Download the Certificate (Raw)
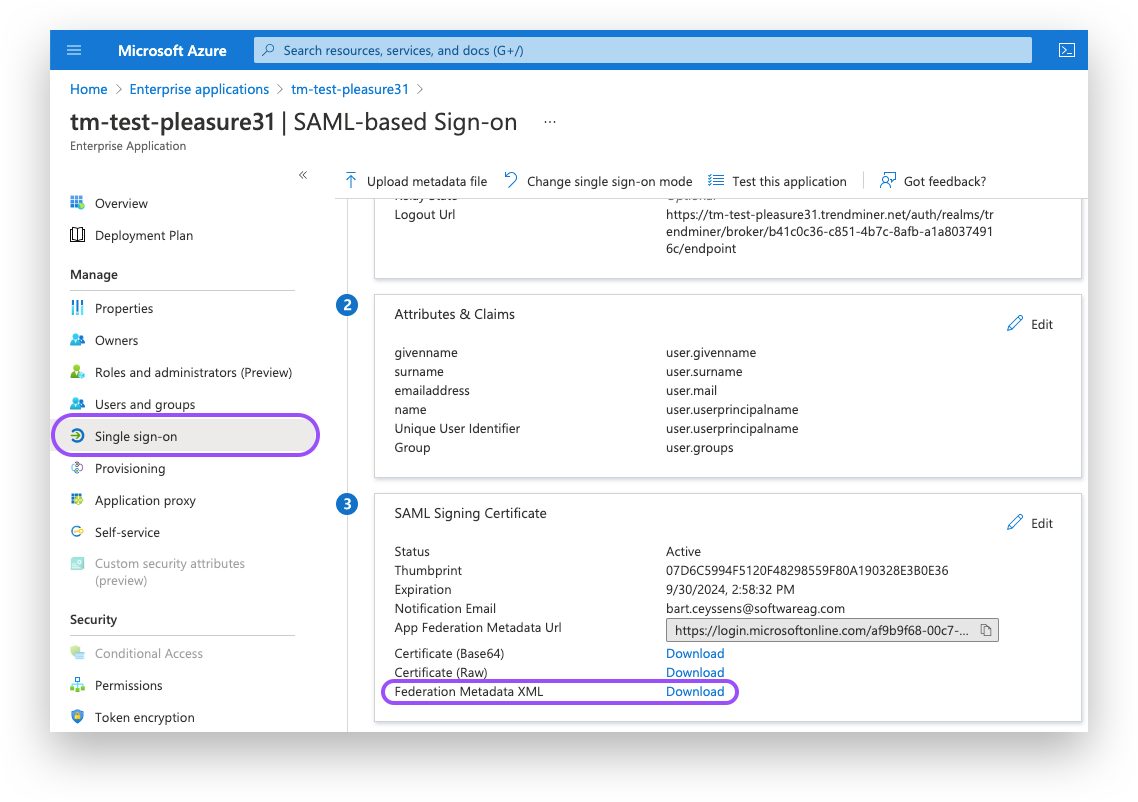1138x802 pixels. [x=695, y=673]
